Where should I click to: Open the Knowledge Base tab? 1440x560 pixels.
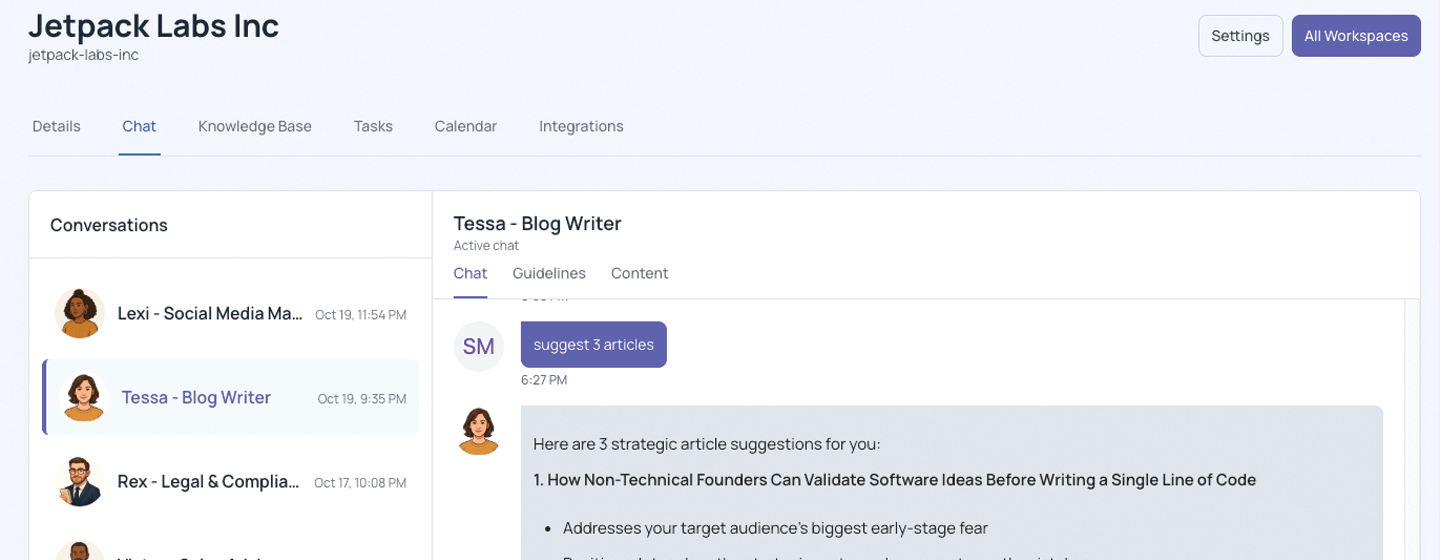point(255,126)
